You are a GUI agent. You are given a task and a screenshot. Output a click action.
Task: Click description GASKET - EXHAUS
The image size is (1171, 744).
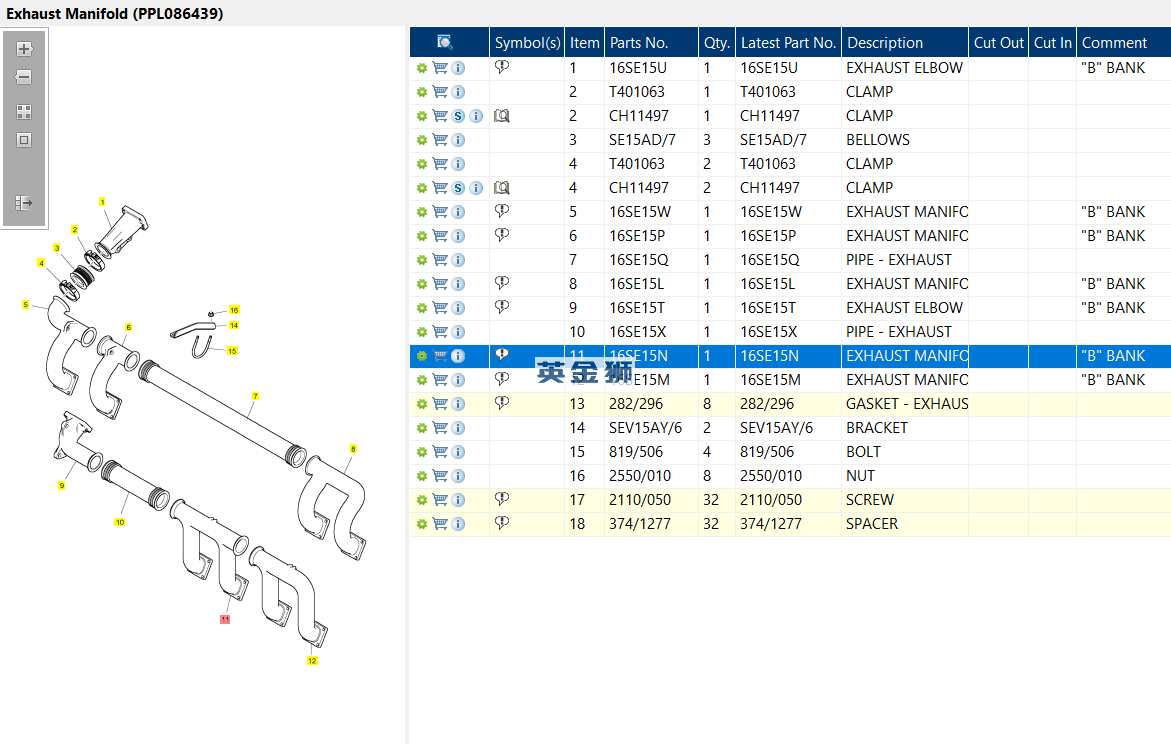pyautogui.click(x=907, y=404)
